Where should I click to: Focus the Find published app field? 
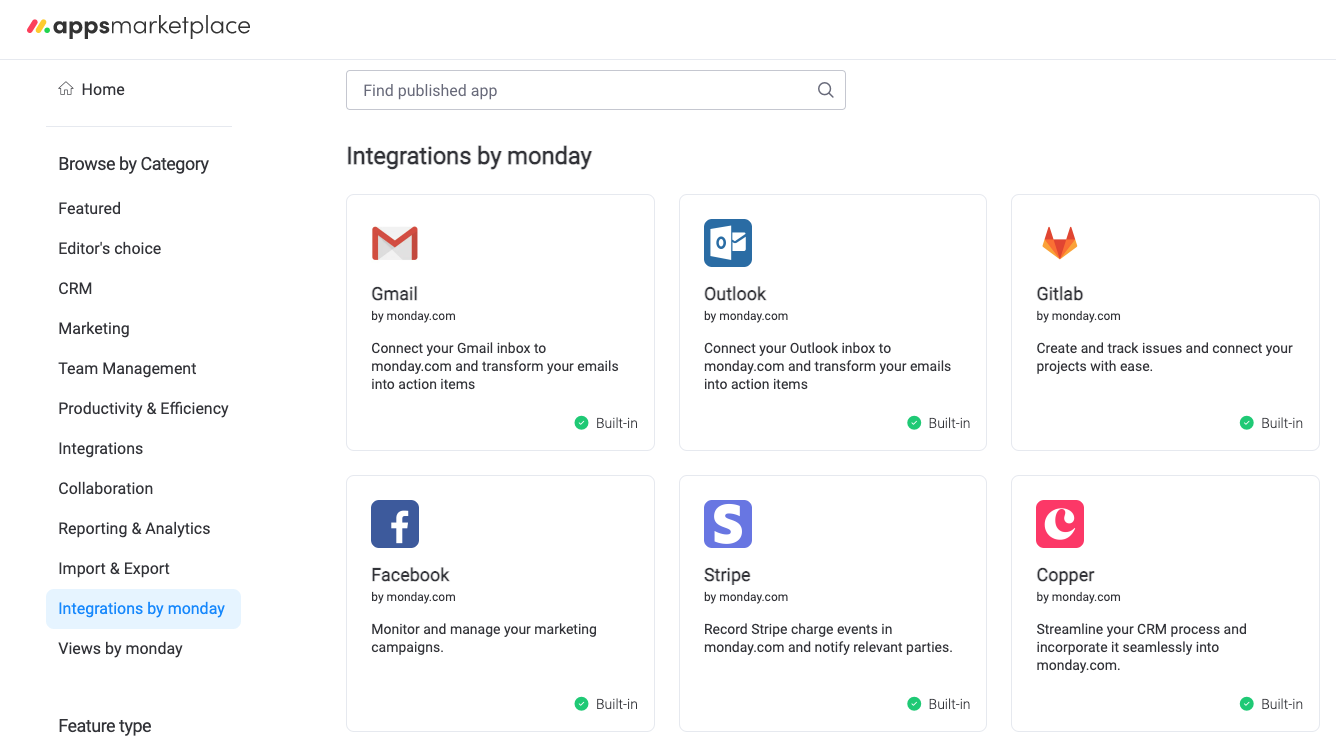(596, 90)
